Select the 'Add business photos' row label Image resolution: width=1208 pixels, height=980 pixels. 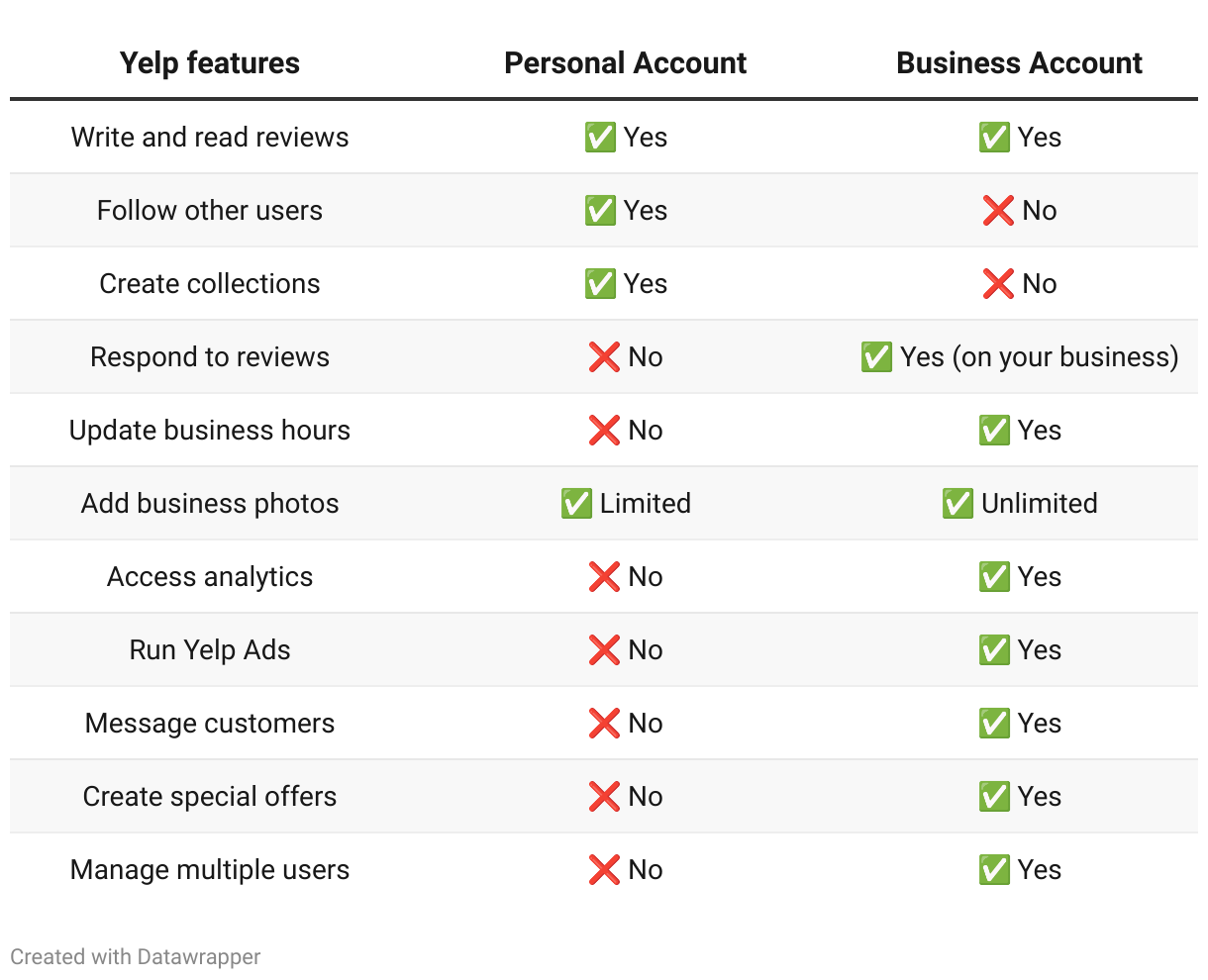[210, 503]
